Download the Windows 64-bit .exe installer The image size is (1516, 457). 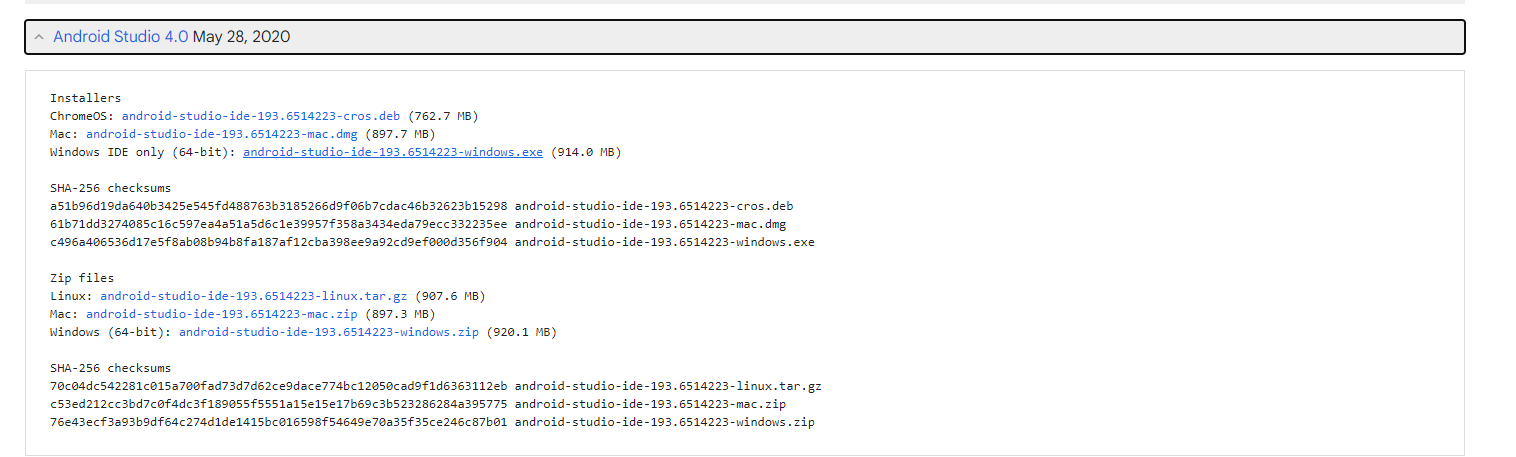coord(393,152)
